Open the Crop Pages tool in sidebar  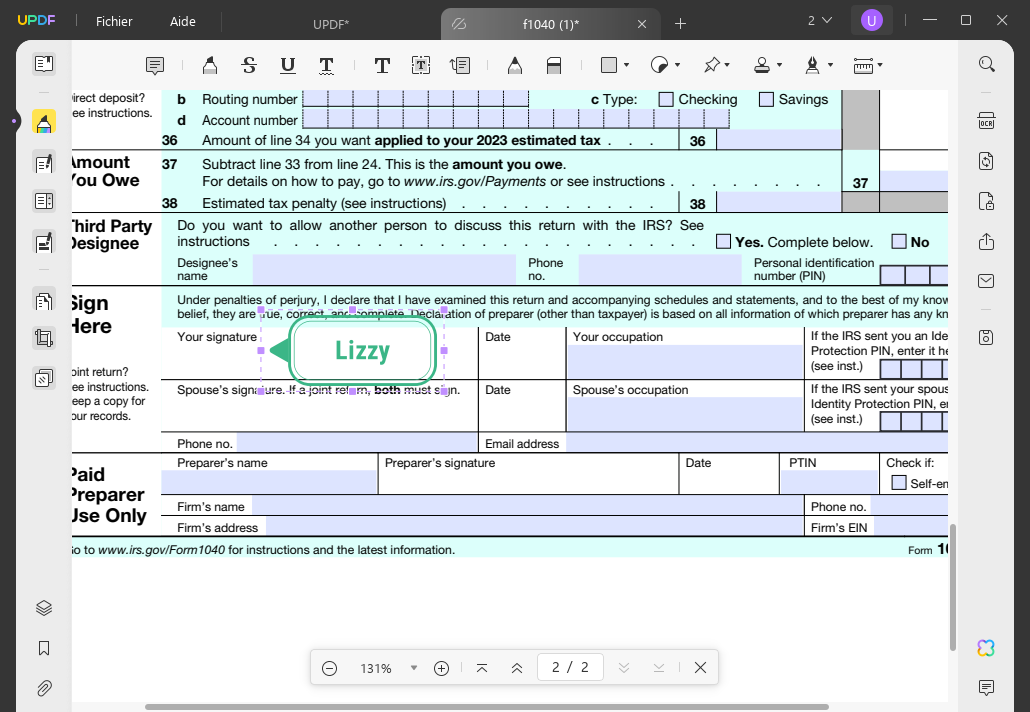[44, 338]
